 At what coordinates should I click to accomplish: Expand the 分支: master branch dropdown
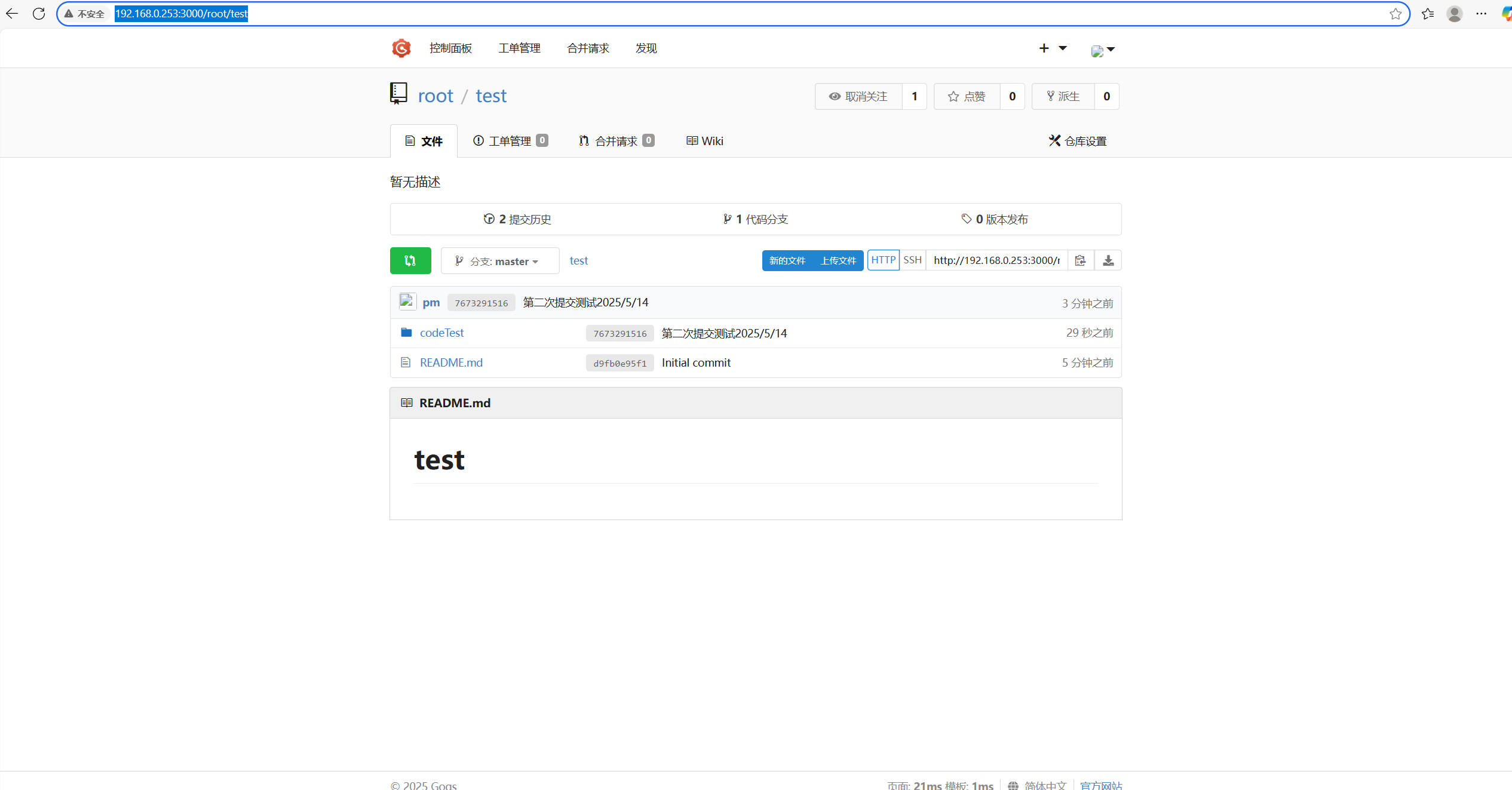(x=499, y=260)
